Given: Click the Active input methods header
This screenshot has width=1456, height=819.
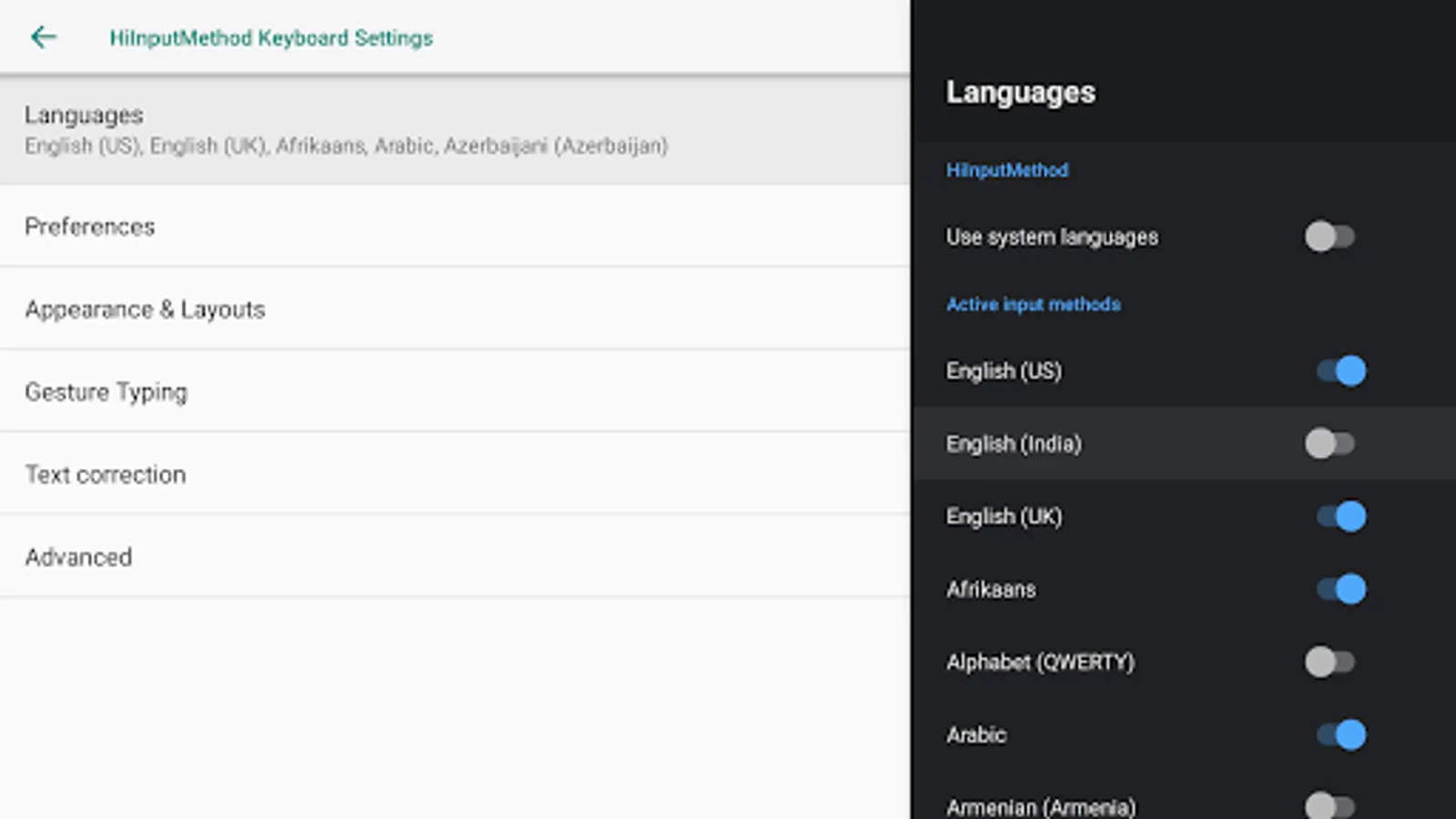Looking at the screenshot, I should point(1033,305).
